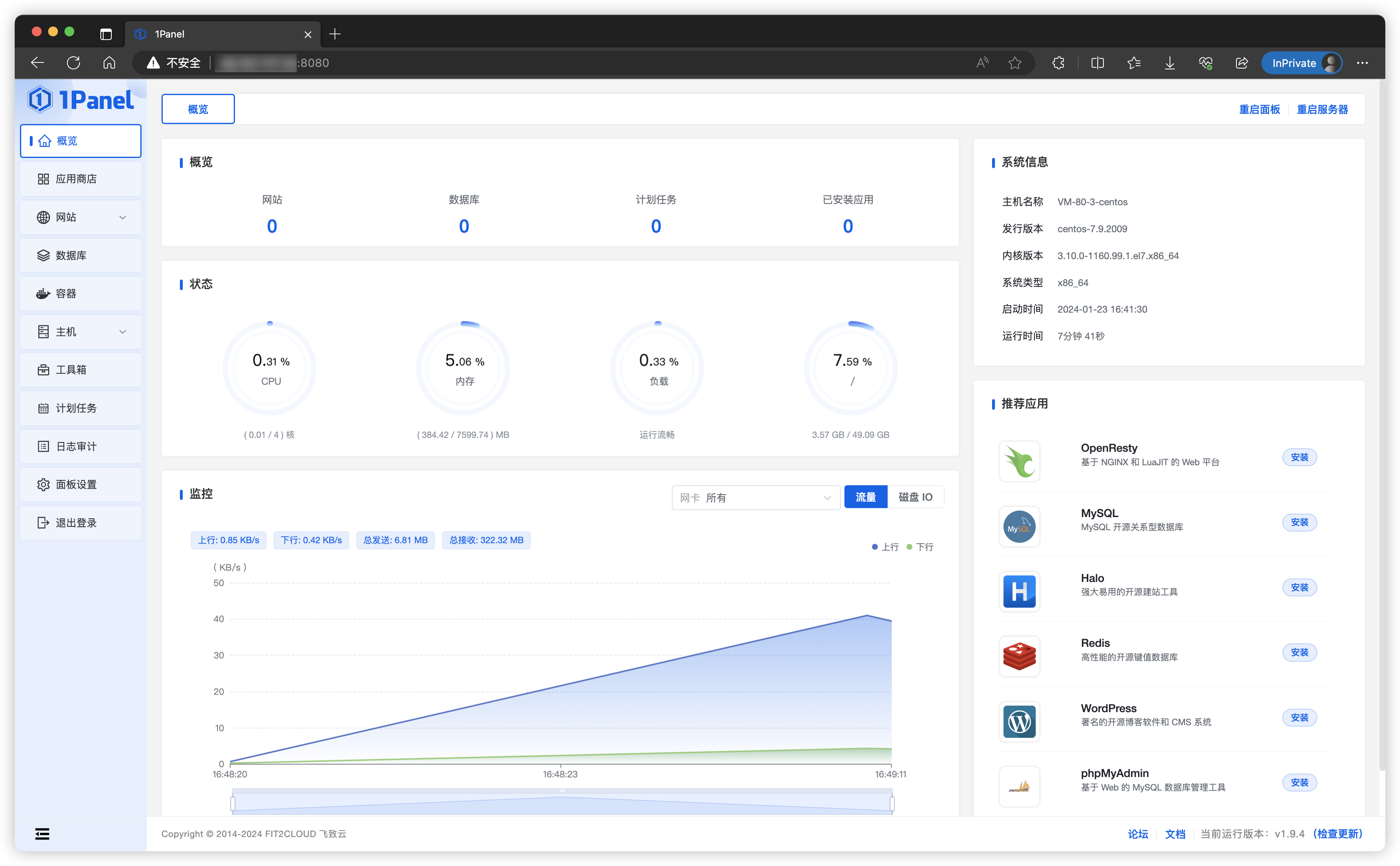This screenshot has height=866, width=1400.
Task: Open the Halo app icon
Action: pos(1019,591)
